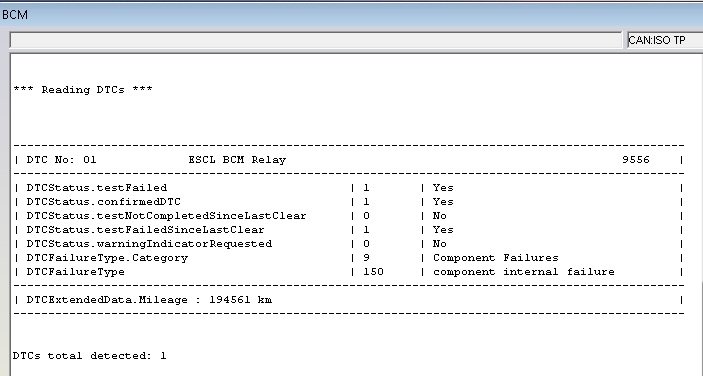Click 'No' in the testNotCompletedSinceLastClear row
The height and width of the screenshot is (376, 703).
tap(439, 216)
